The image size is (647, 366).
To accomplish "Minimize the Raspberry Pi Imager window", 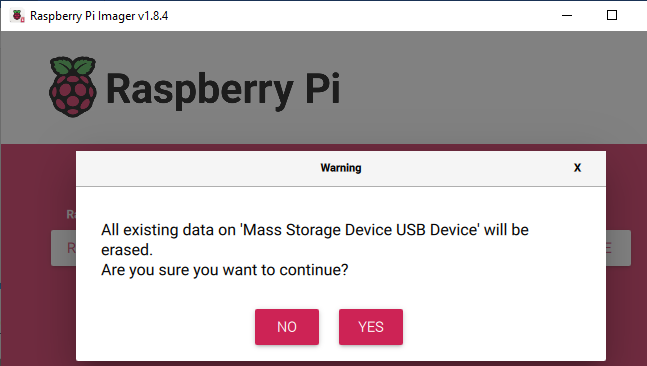I will click(567, 16).
